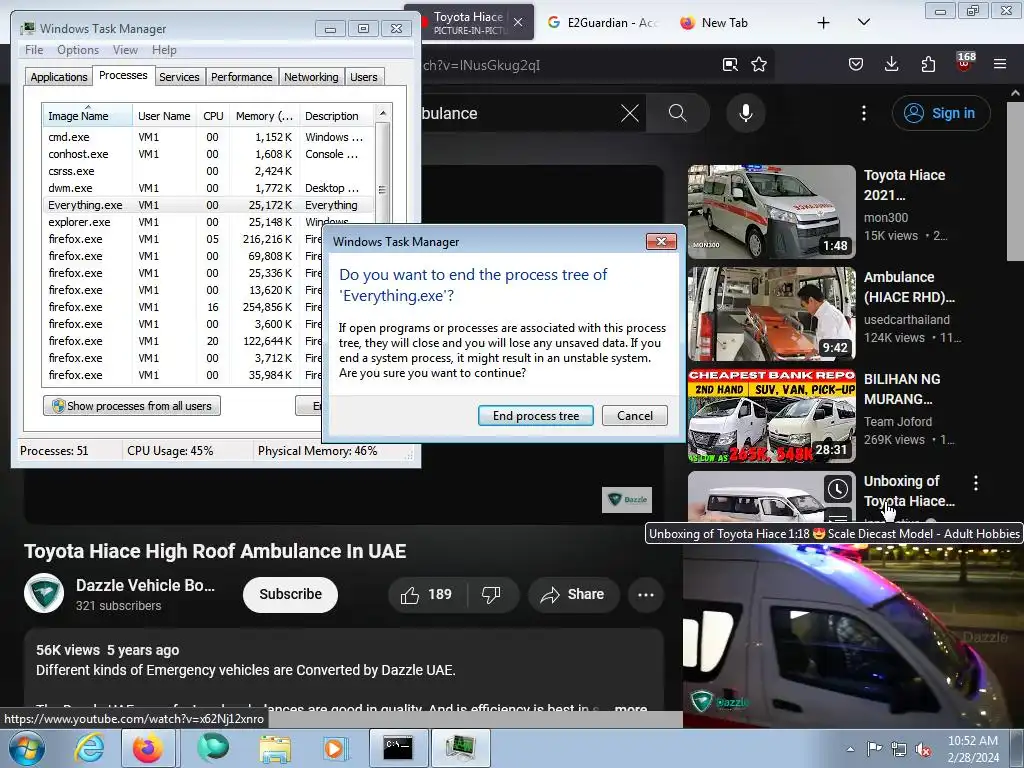
Task: Open the File menu in Task Manager
Action: click(x=34, y=50)
